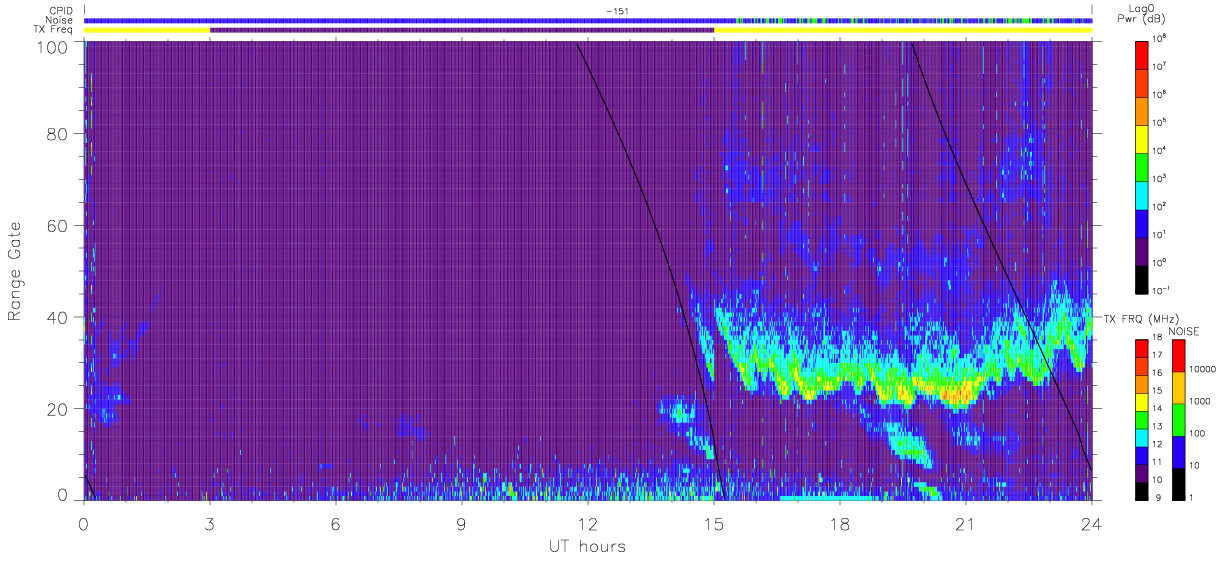Click the '80' tick on Range Gate axis
This screenshot has height=567, width=1228.
(x=59, y=135)
